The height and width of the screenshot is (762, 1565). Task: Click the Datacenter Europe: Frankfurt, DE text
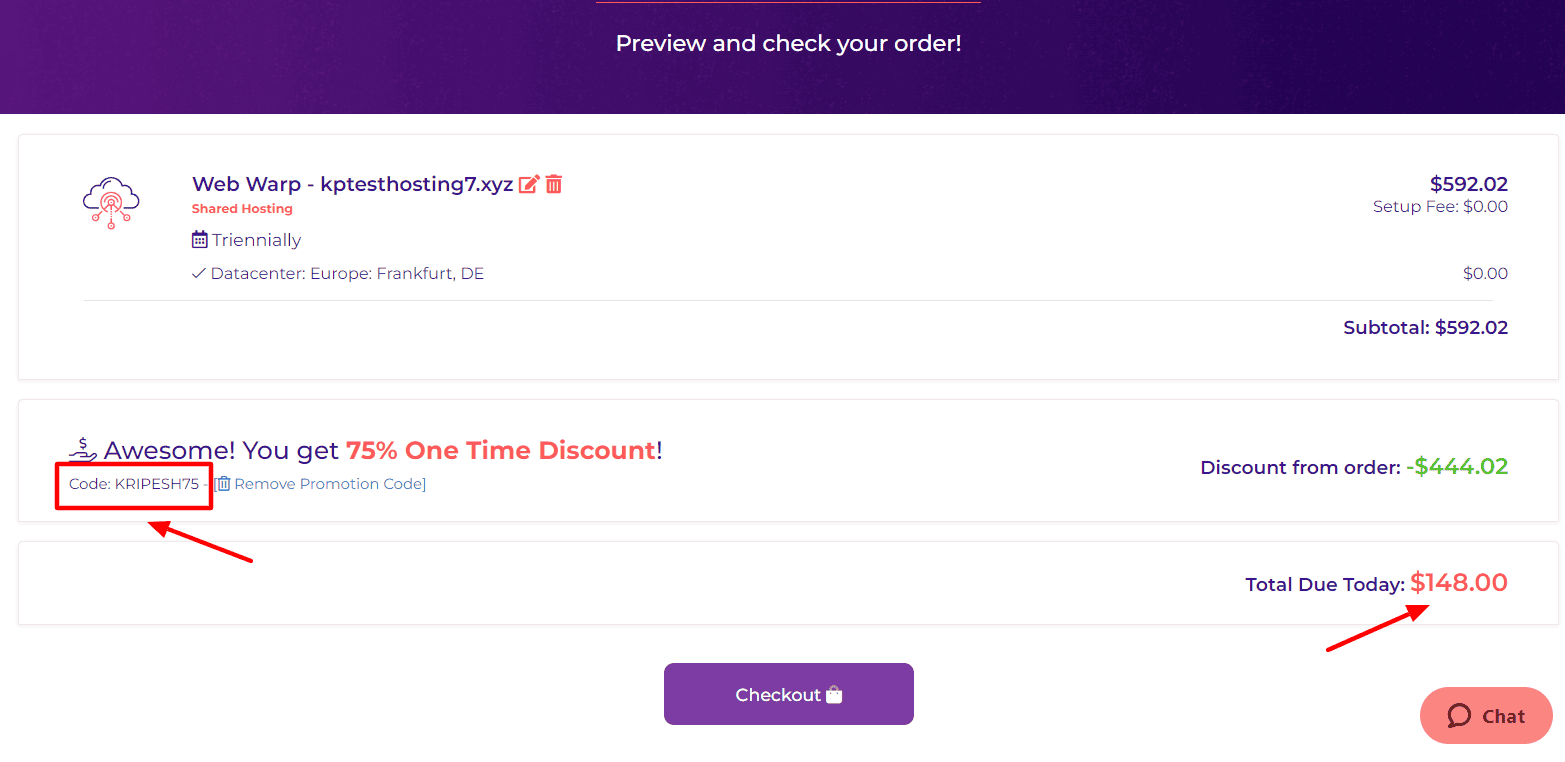click(x=347, y=273)
